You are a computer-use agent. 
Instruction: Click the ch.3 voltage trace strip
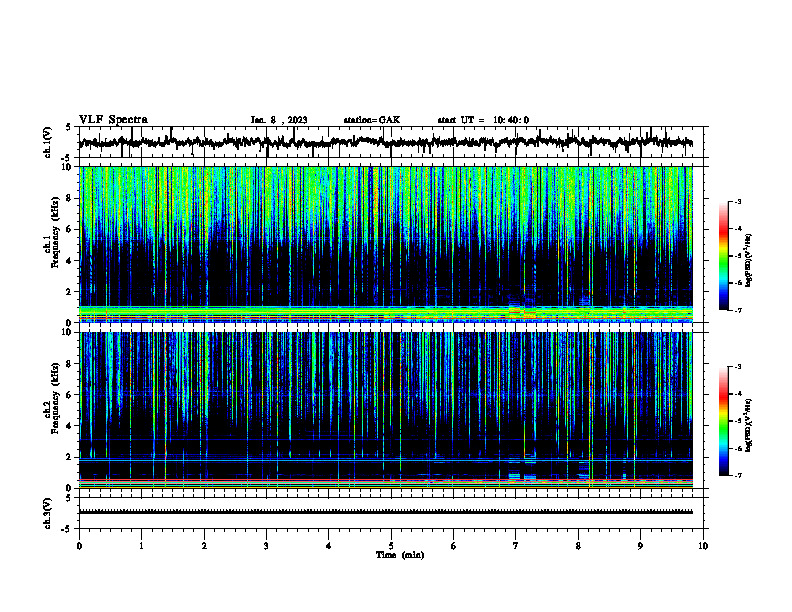point(385,512)
